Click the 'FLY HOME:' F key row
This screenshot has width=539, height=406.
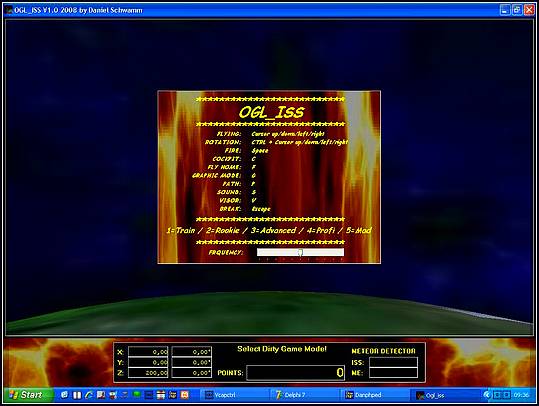tap(232, 167)
